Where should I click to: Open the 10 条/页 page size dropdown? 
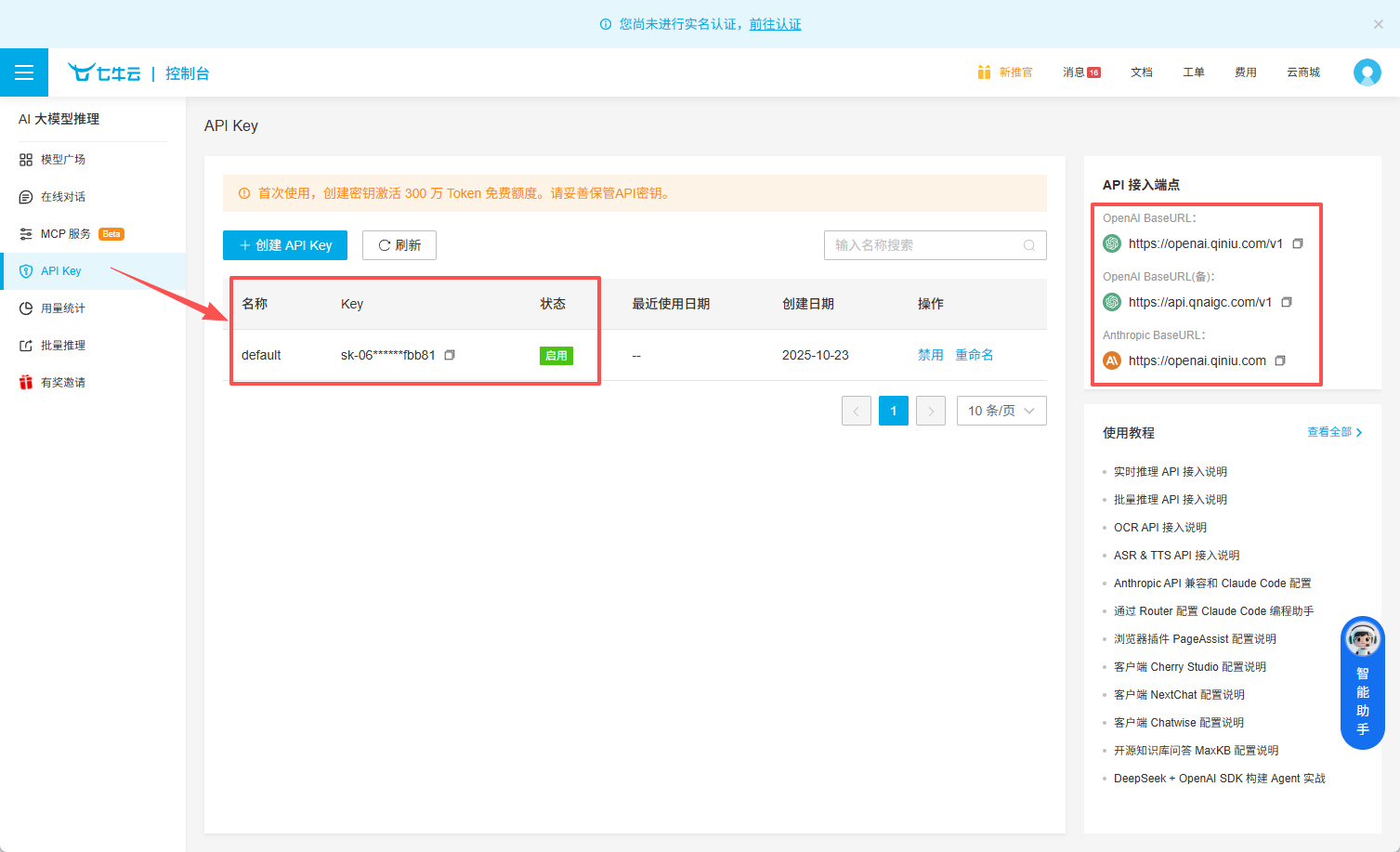(1001, 411)
